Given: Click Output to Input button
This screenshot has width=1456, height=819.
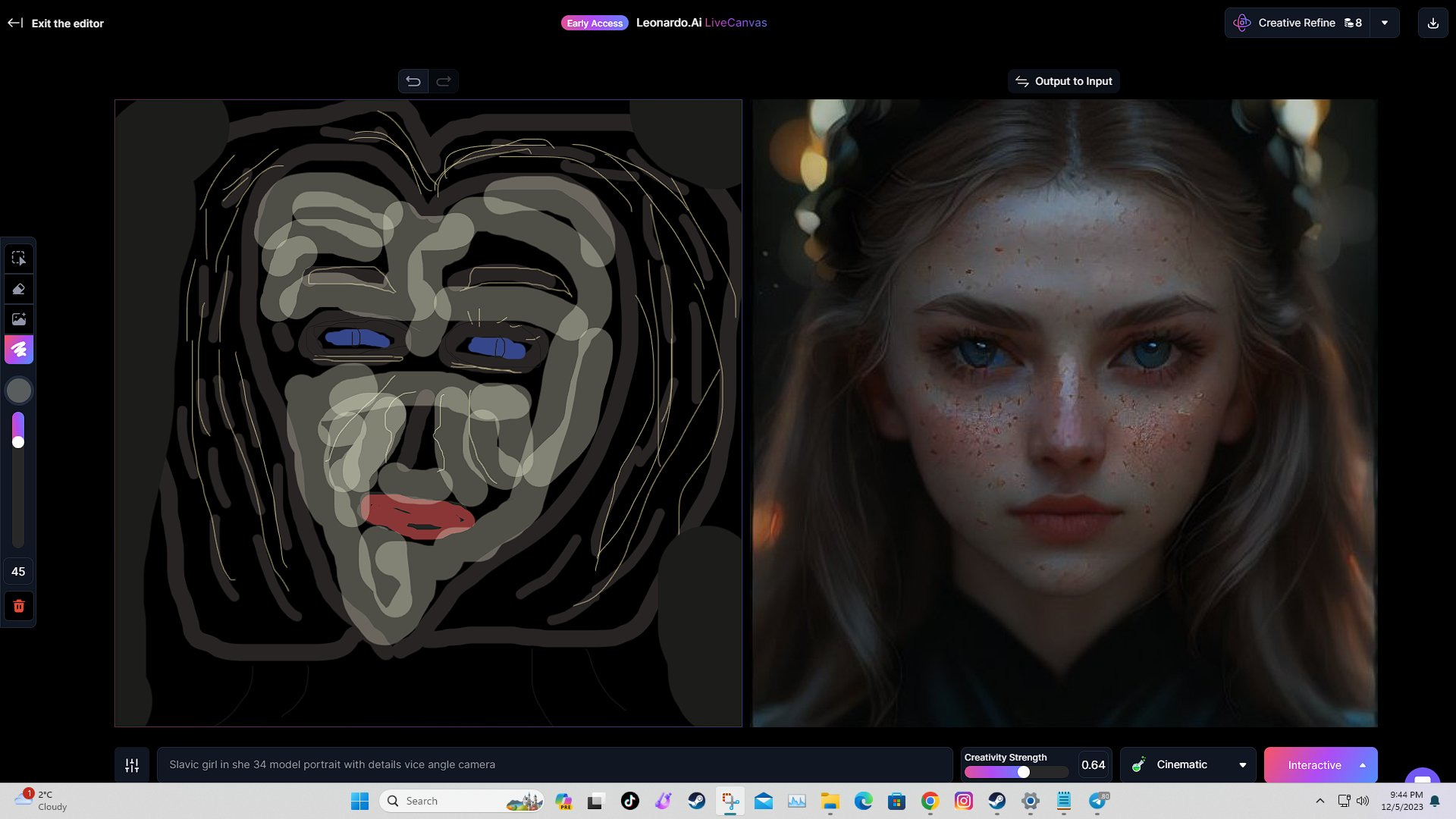Looking at the screenshot, I should point(1064,81).
